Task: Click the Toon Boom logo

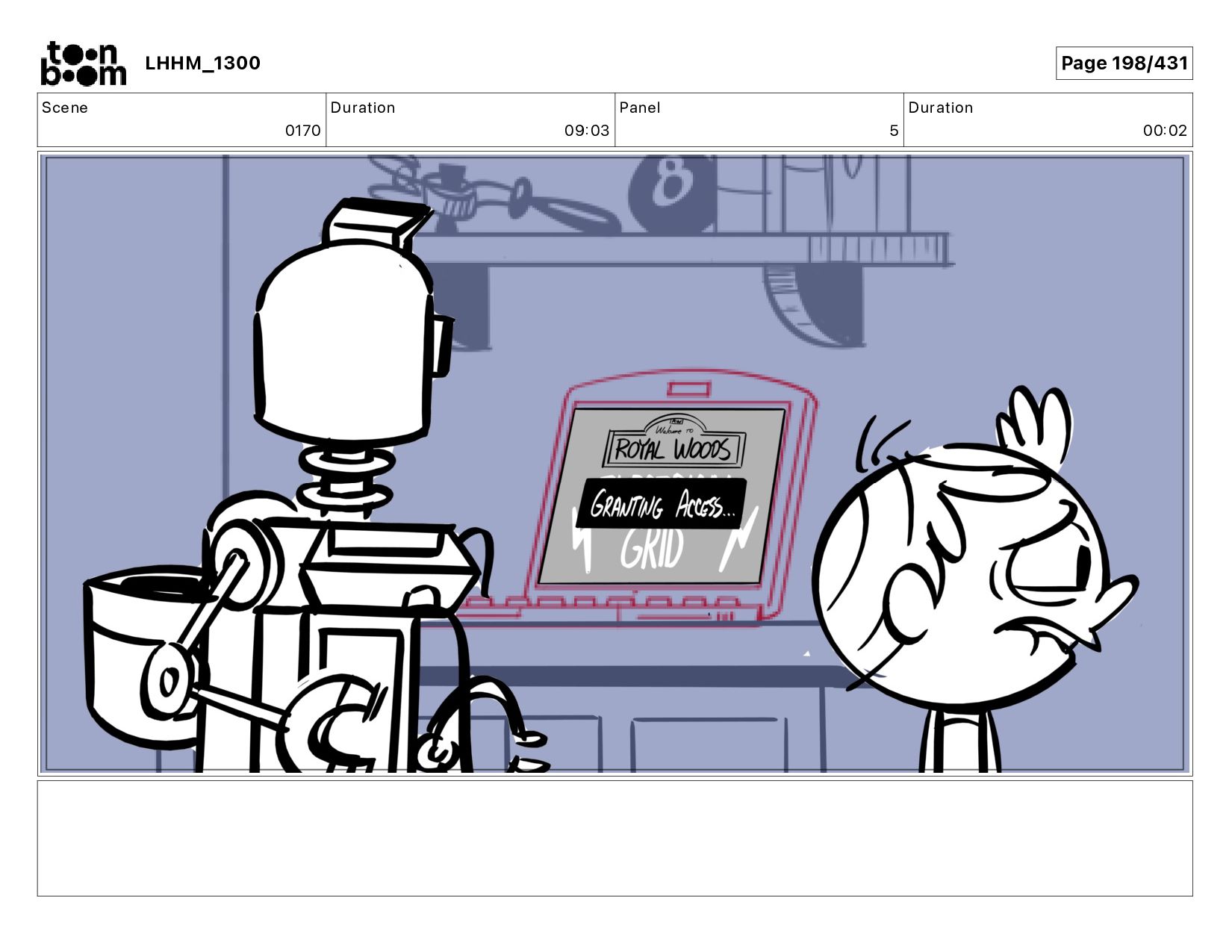Action: pyautogui.click(x=83, y=63)
